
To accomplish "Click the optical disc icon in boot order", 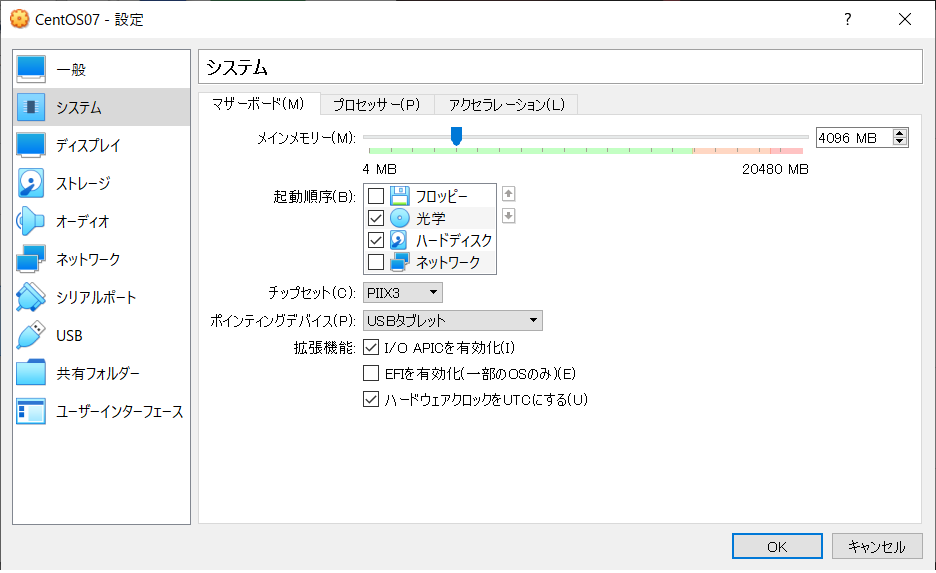I will point(399,218).
